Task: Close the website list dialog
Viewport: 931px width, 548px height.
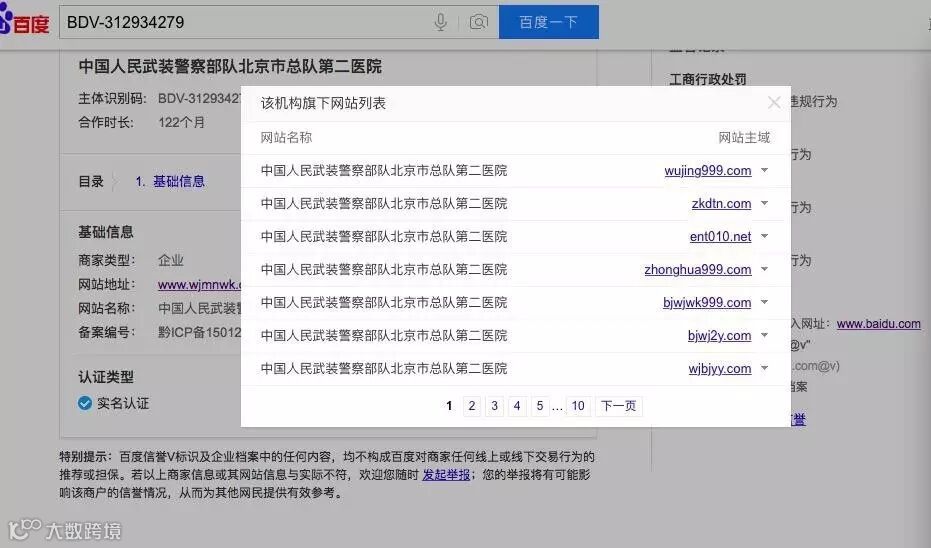Action: [x=774, y=103]
